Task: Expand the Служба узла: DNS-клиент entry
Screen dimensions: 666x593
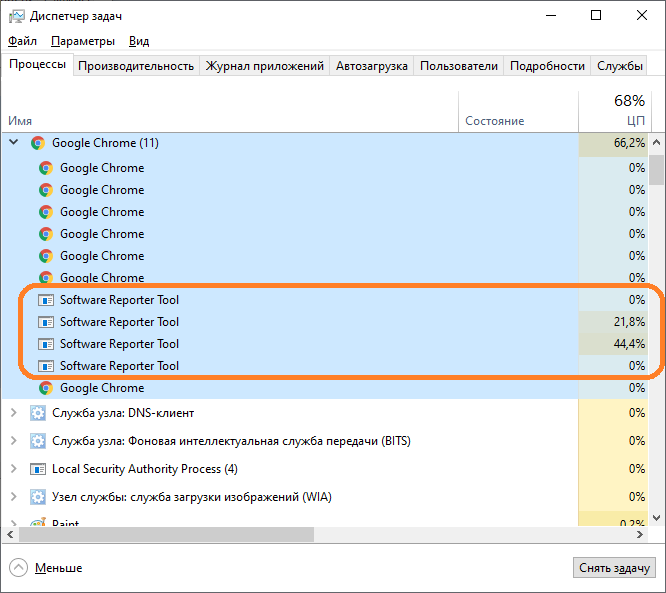Action: click(x=13, y=413)
